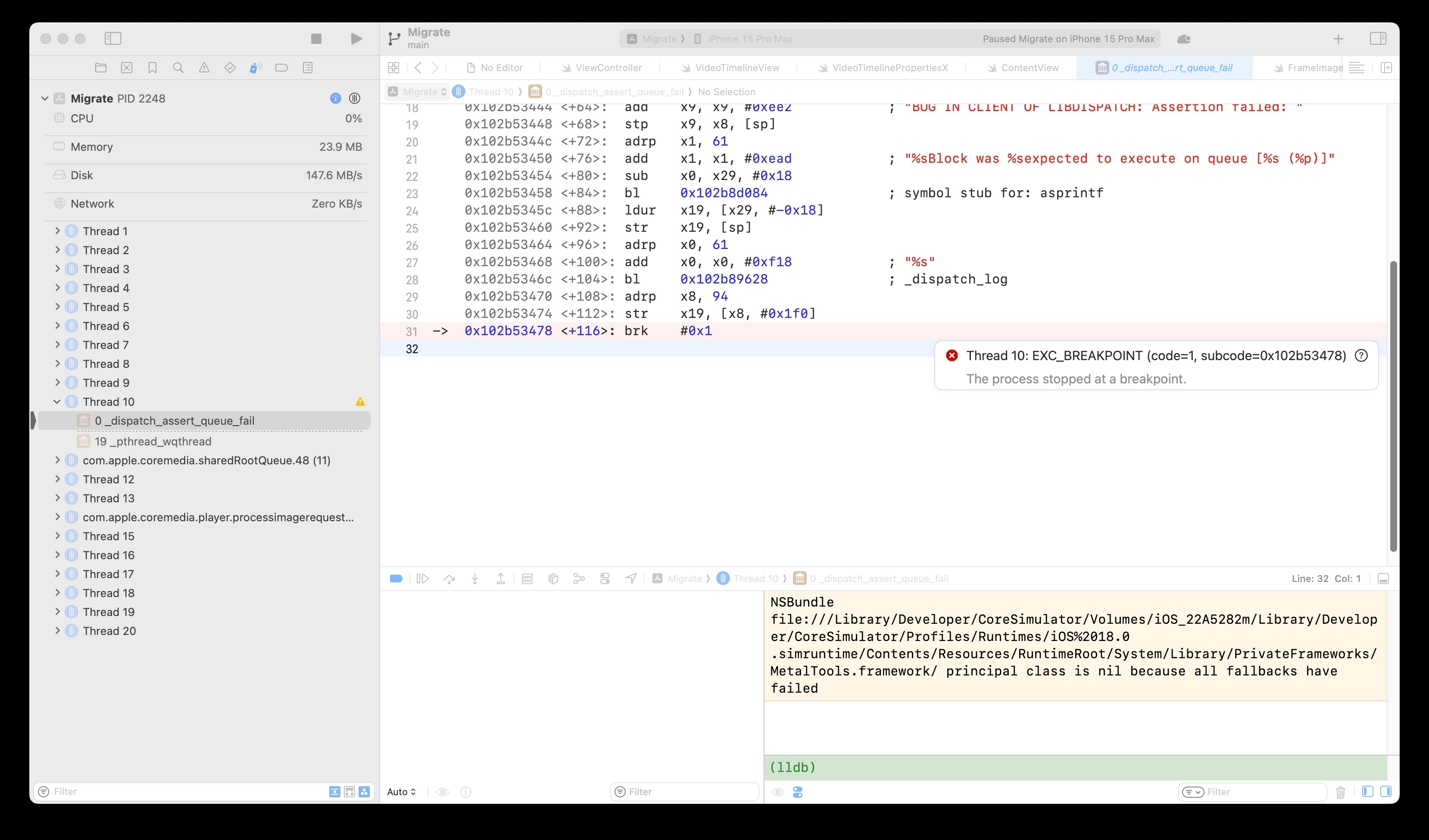This screenshot has width=1429, height=840.
Task: Open editor options lines icon
Action: [x=1357, y=68]
